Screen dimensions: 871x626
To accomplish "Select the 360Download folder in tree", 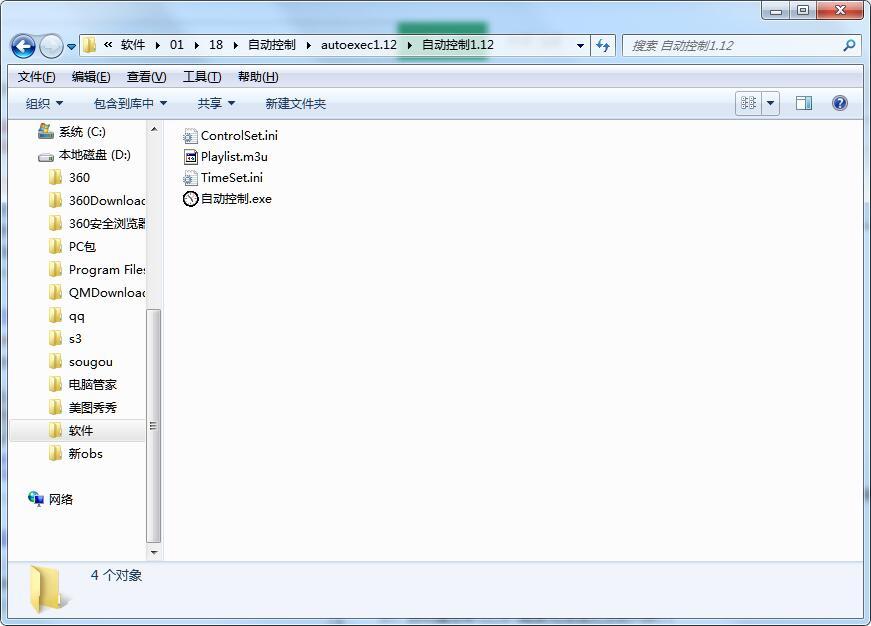I will pyautogui.click(x=107, y=201).
